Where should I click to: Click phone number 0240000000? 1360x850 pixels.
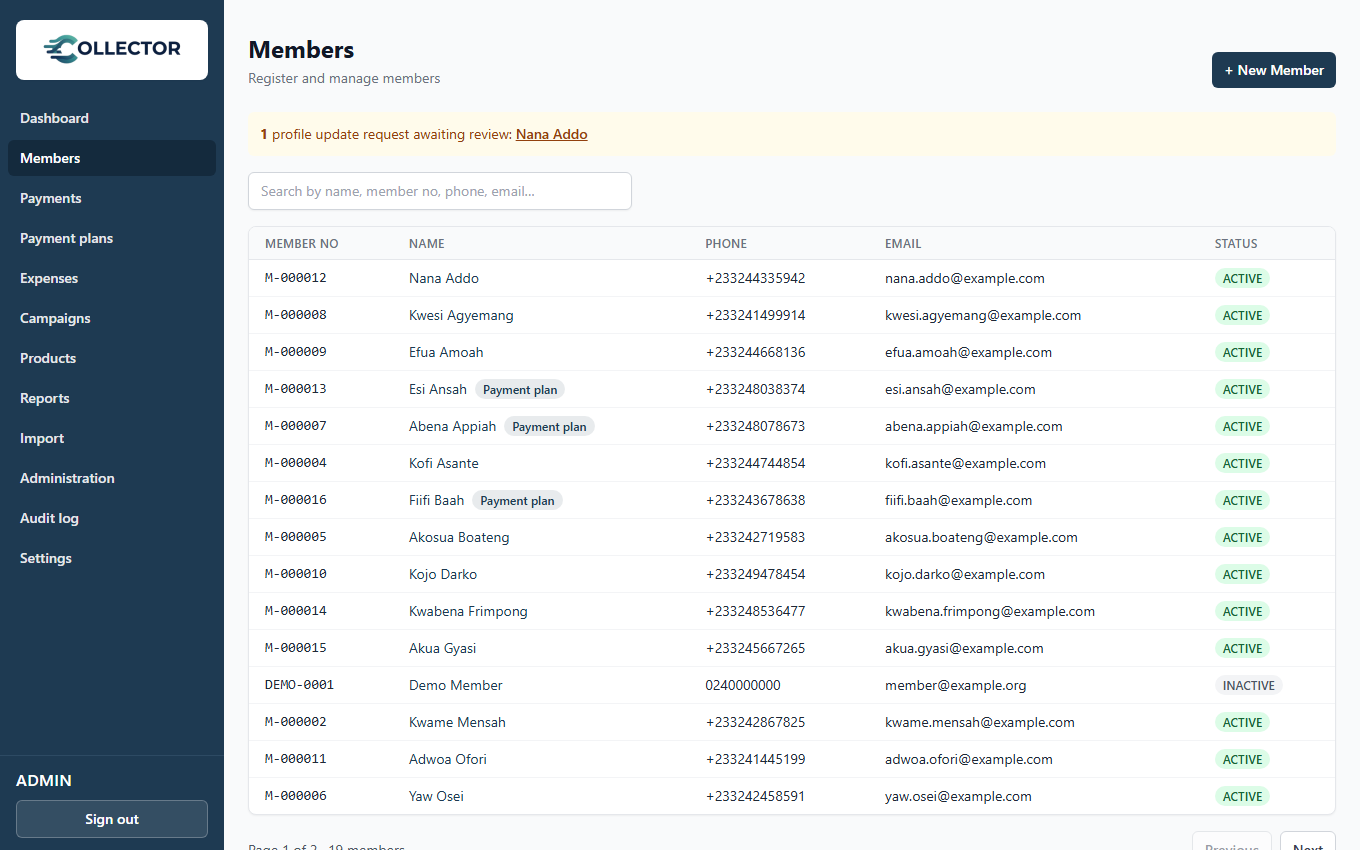tap(743, 685)
